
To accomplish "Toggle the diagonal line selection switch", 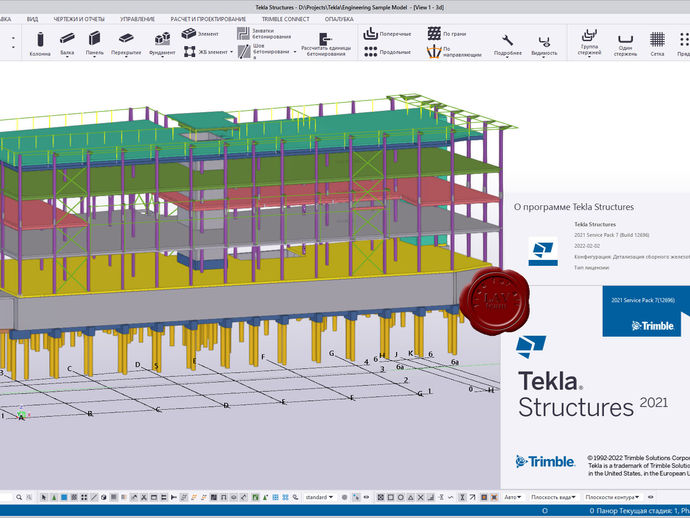I will point(94,497).
